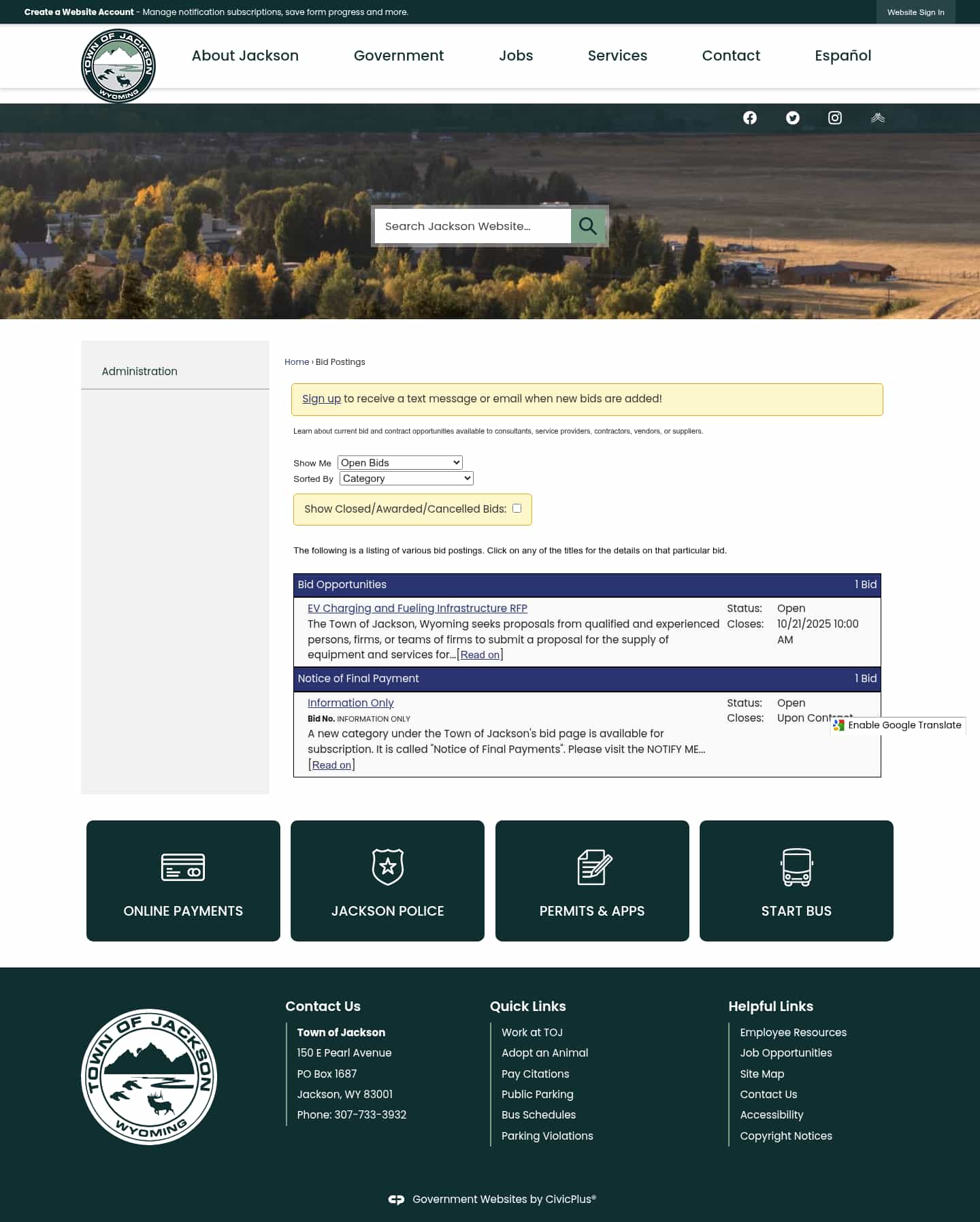Click the Google Translate icon

coord(839,726)
